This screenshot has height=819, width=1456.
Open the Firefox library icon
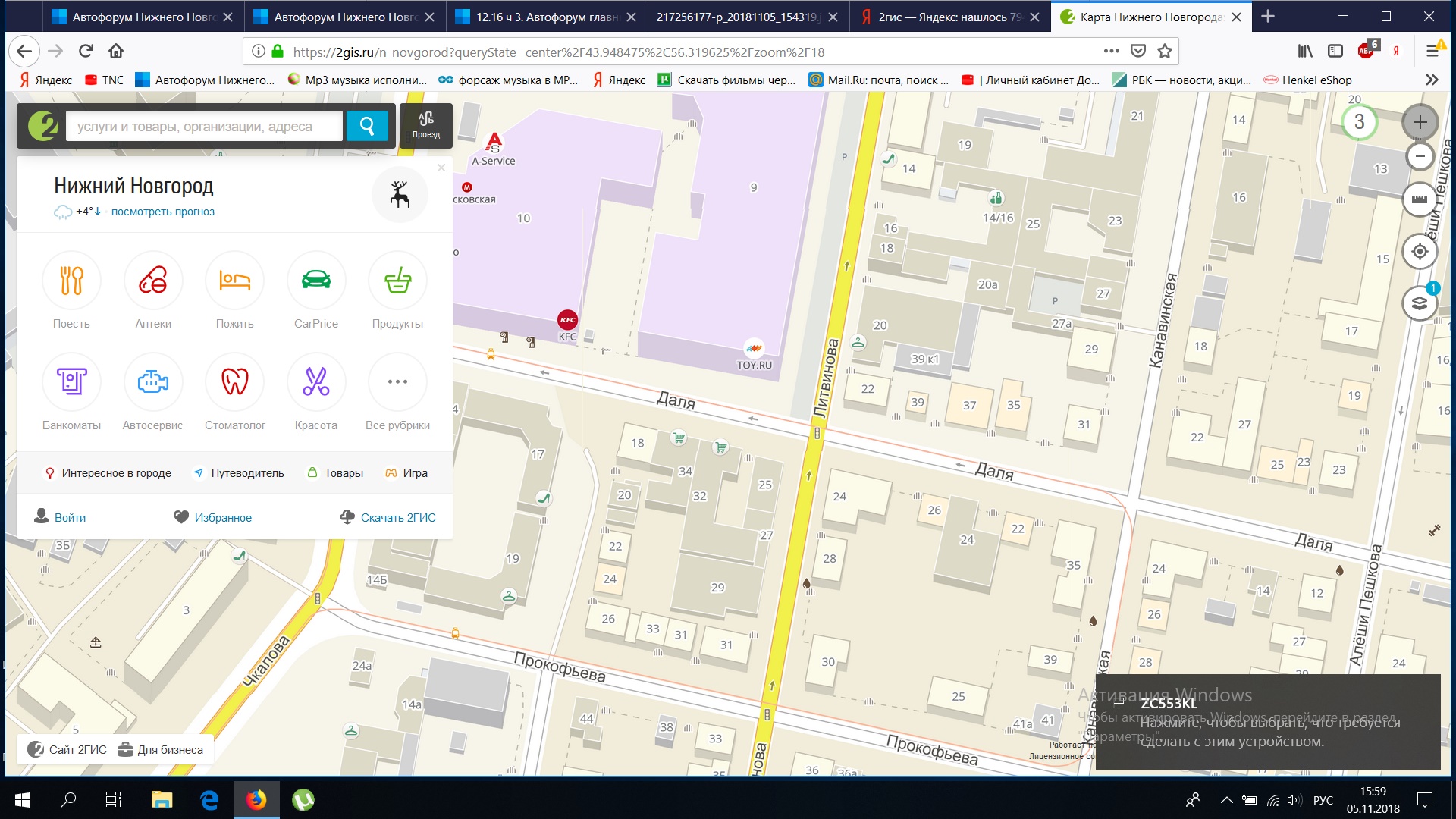[x=1305, y=51]
